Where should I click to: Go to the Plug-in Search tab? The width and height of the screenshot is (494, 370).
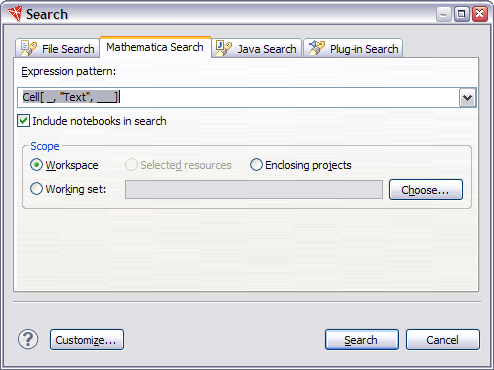[x=353, y=48]
